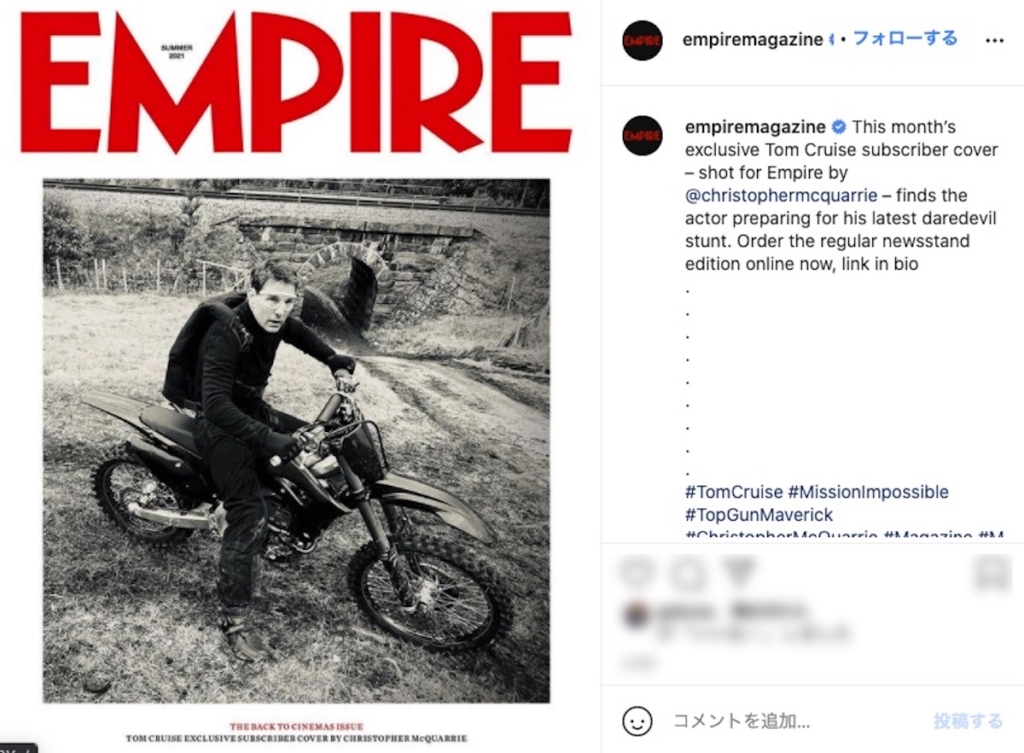Screen dimensions: 1024x753
Task: Click the blurred commenter avatar
Action: [x=636, y=615]
